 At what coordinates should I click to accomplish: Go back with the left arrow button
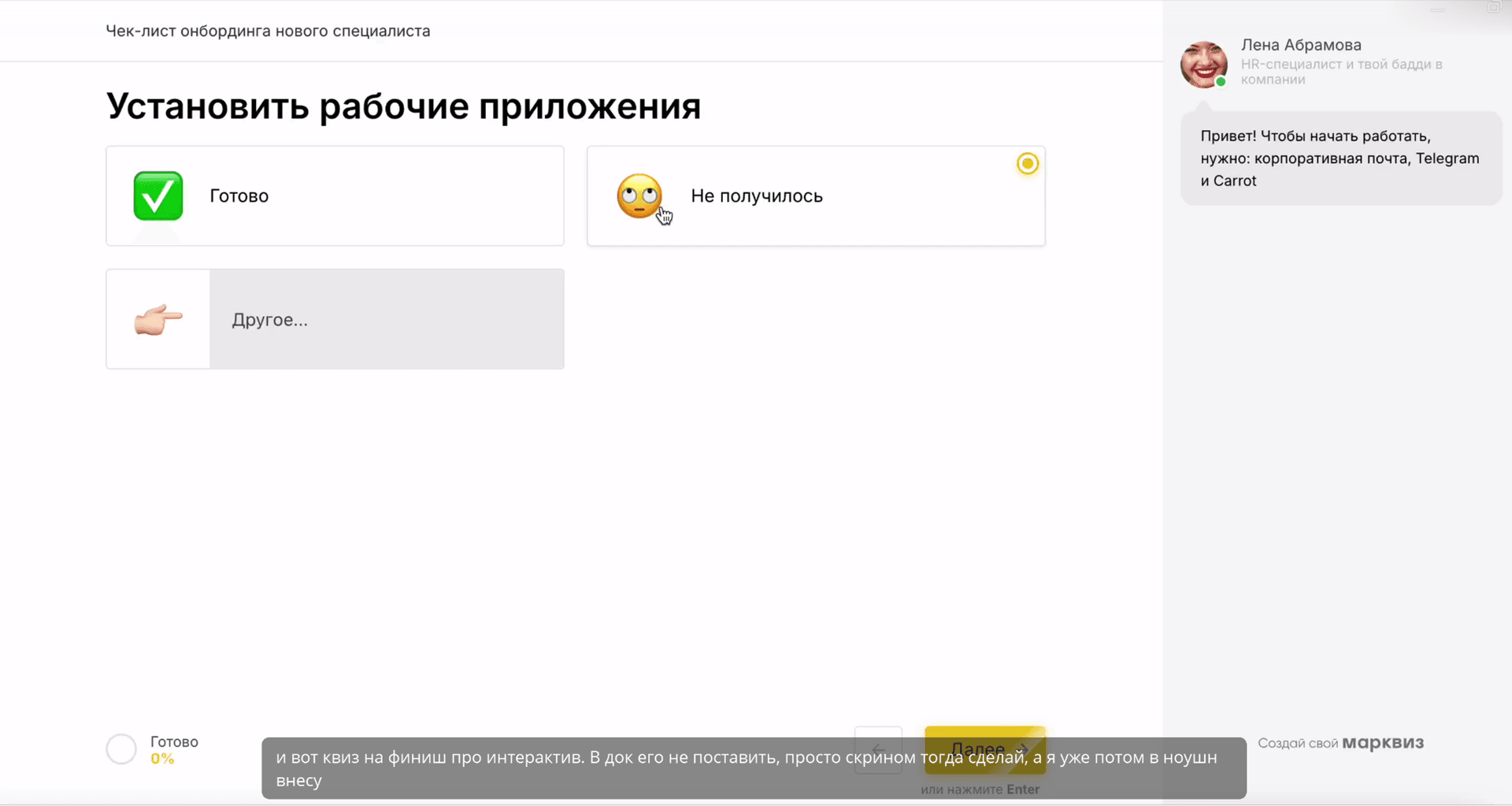click(x=878, y=749)
